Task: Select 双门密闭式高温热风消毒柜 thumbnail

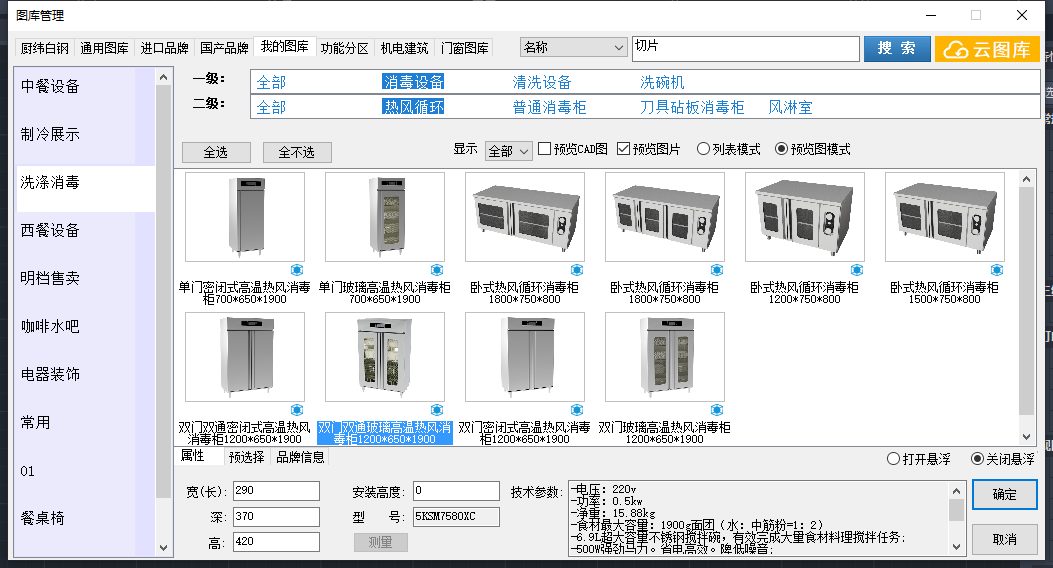Action: [x=525, y=357]
